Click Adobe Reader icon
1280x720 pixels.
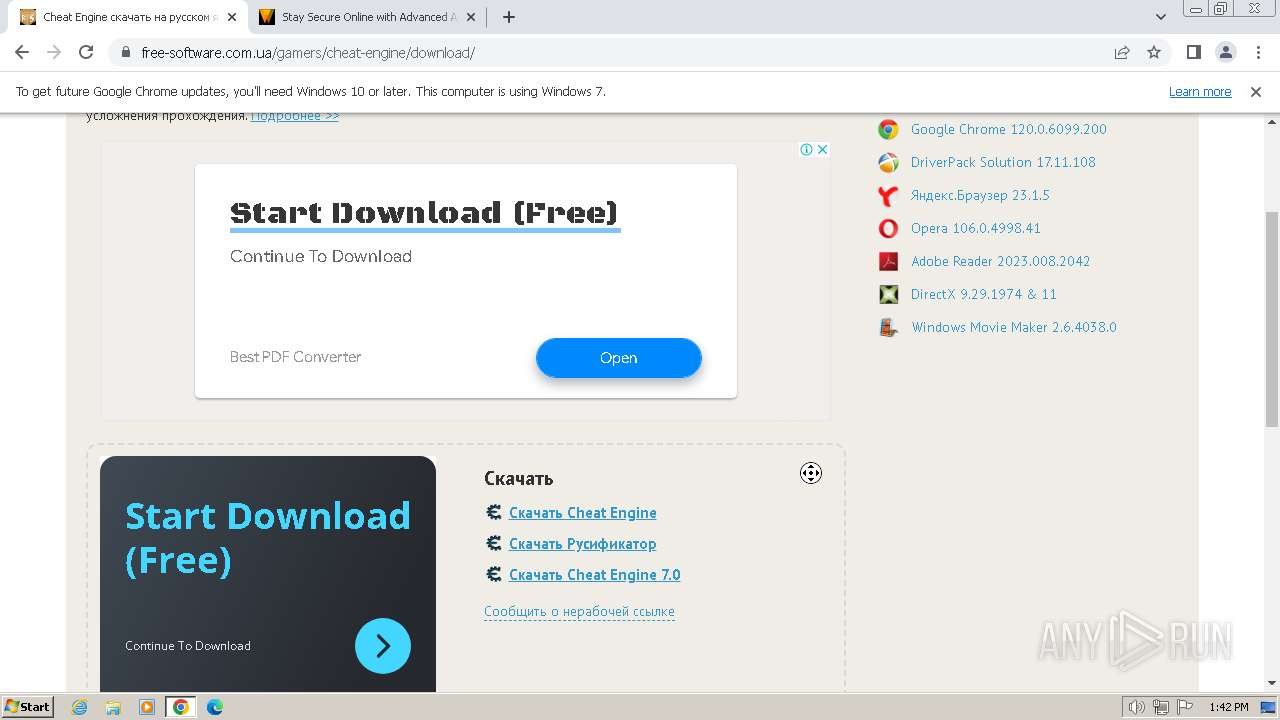[x=888, y=261]
